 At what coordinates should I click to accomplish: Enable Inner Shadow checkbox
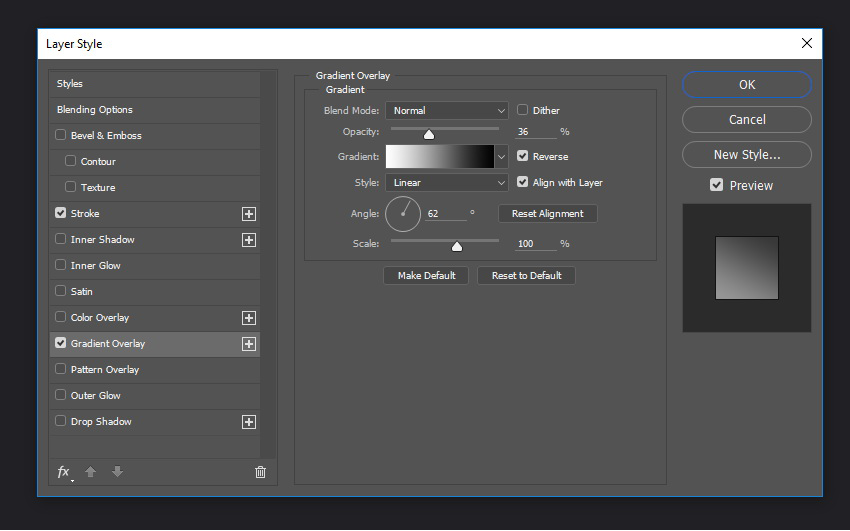pos(61,239)
